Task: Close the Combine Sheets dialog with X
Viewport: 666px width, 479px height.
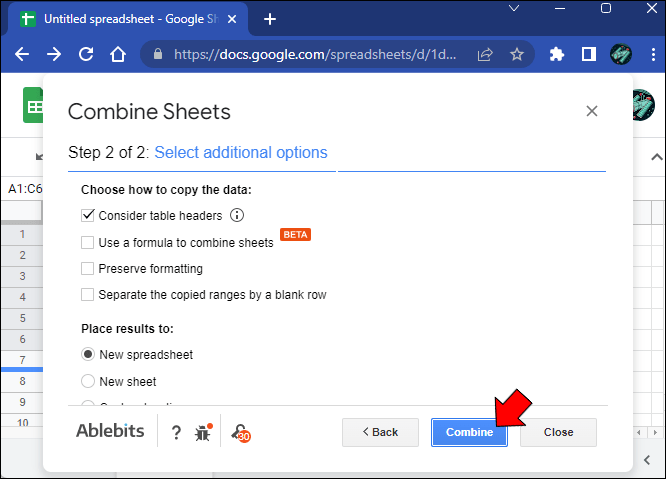Action: click(x=592, y=111)
